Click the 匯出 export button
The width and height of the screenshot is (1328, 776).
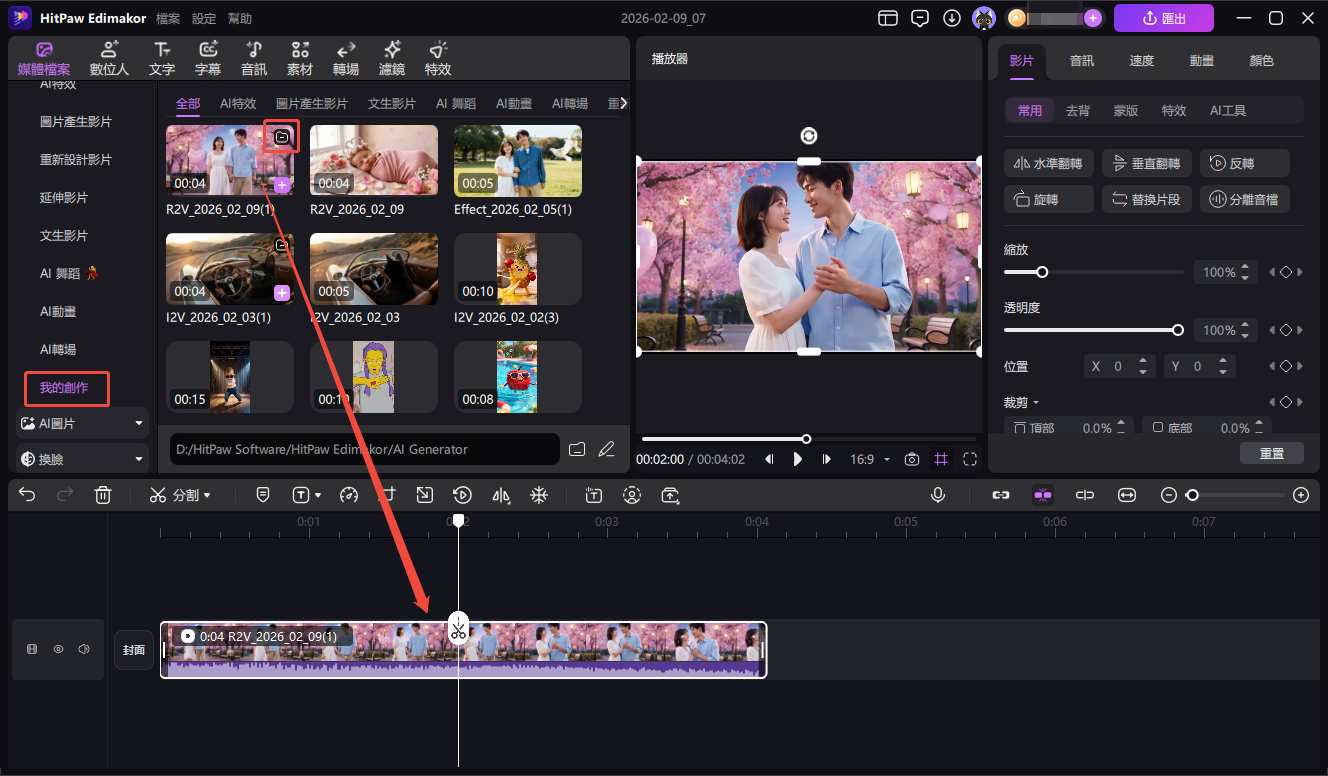pos(1164,18)
